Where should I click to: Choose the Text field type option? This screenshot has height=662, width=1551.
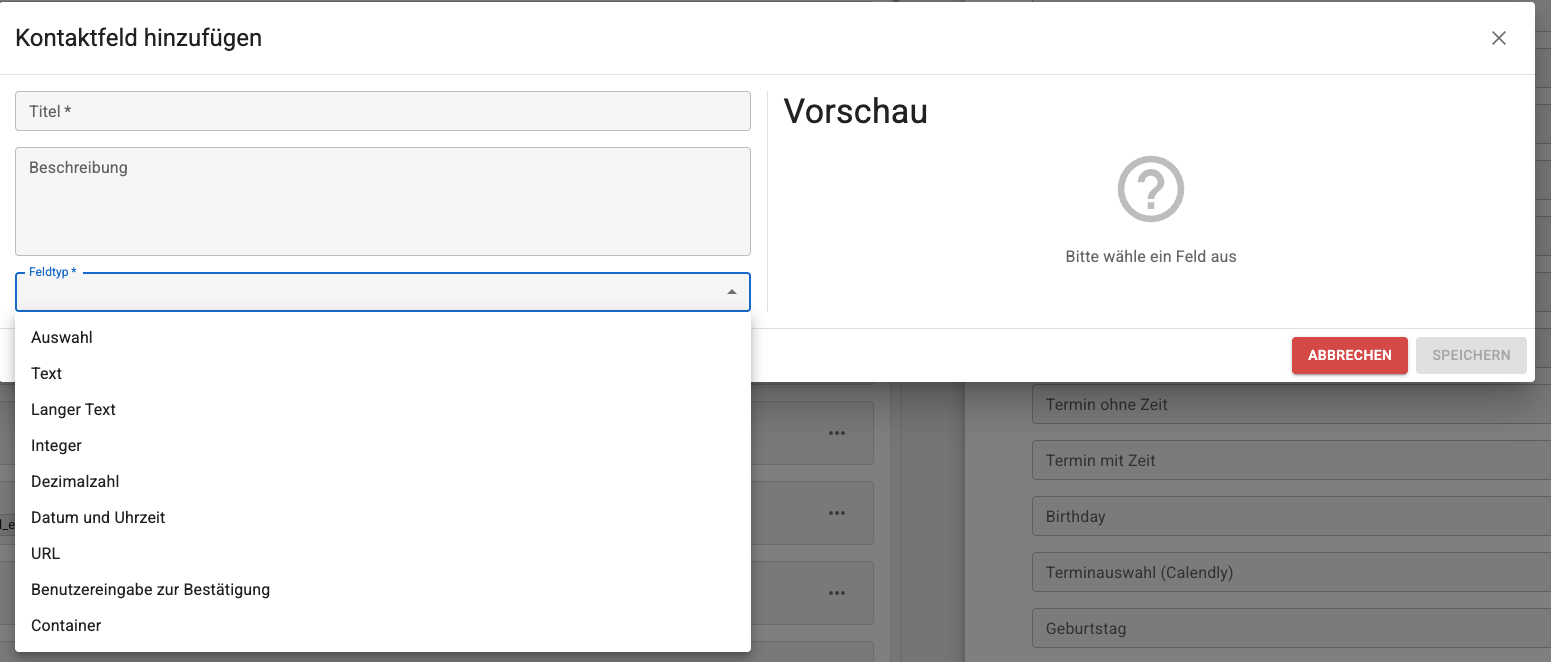(47, 374)
